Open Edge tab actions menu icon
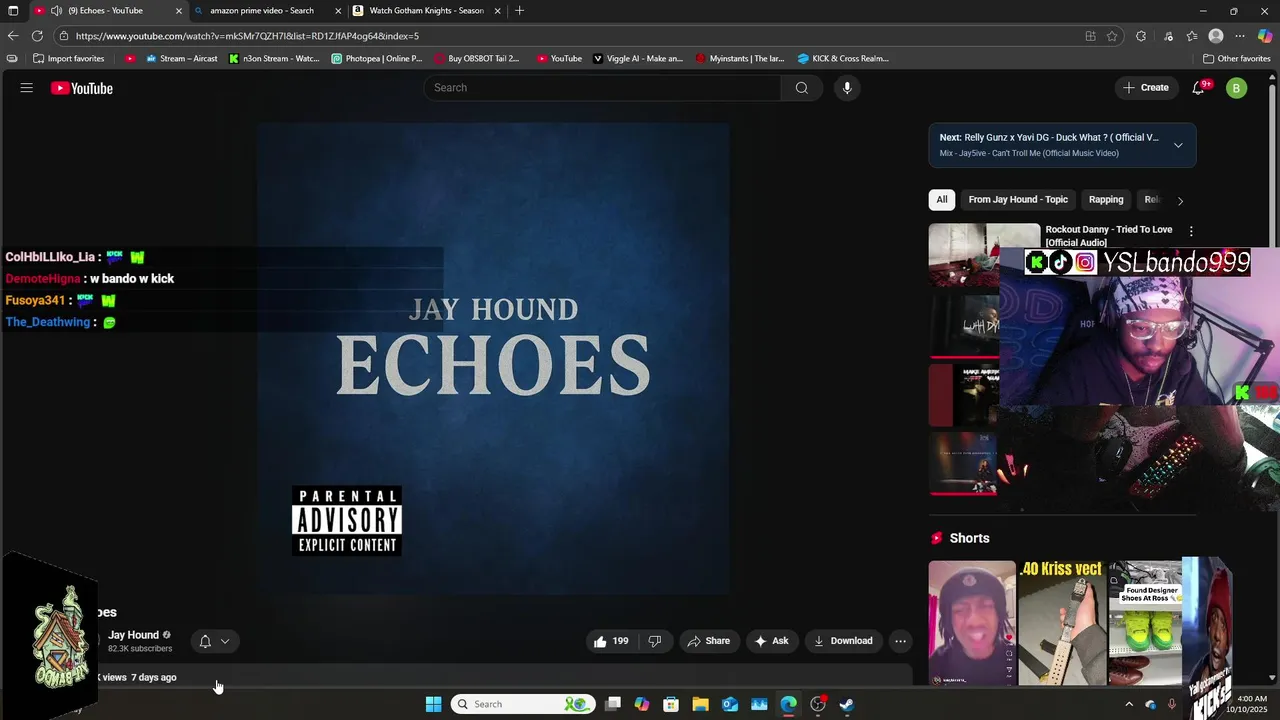Viewport: 1280px width, 720px height. coord(13,11)
